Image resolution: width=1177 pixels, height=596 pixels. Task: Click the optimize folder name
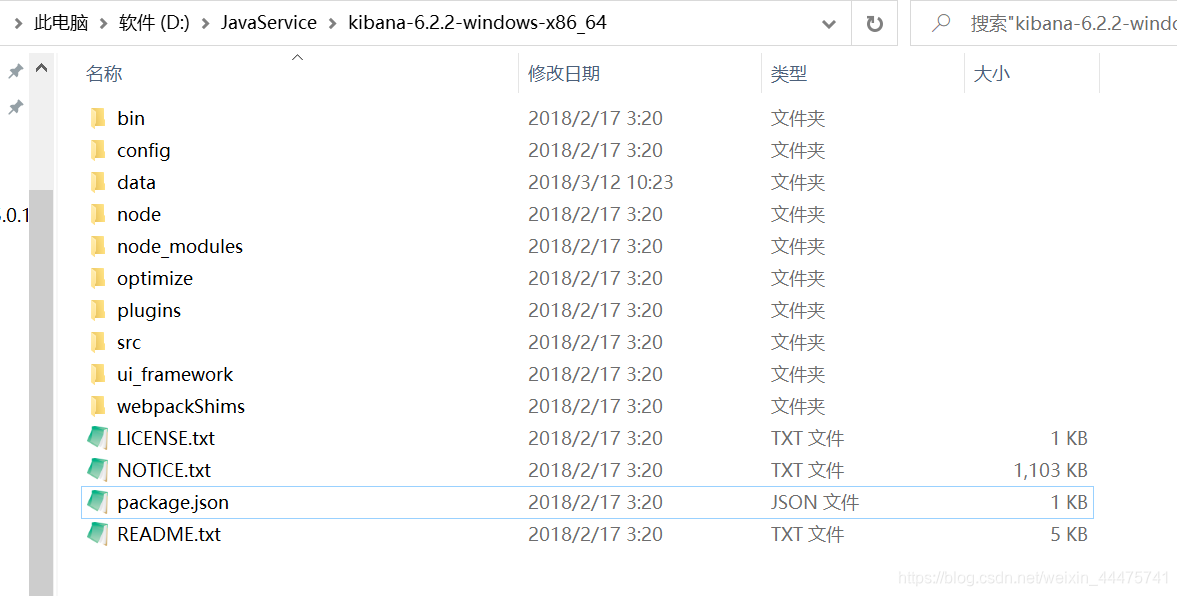tap(155, 278)
